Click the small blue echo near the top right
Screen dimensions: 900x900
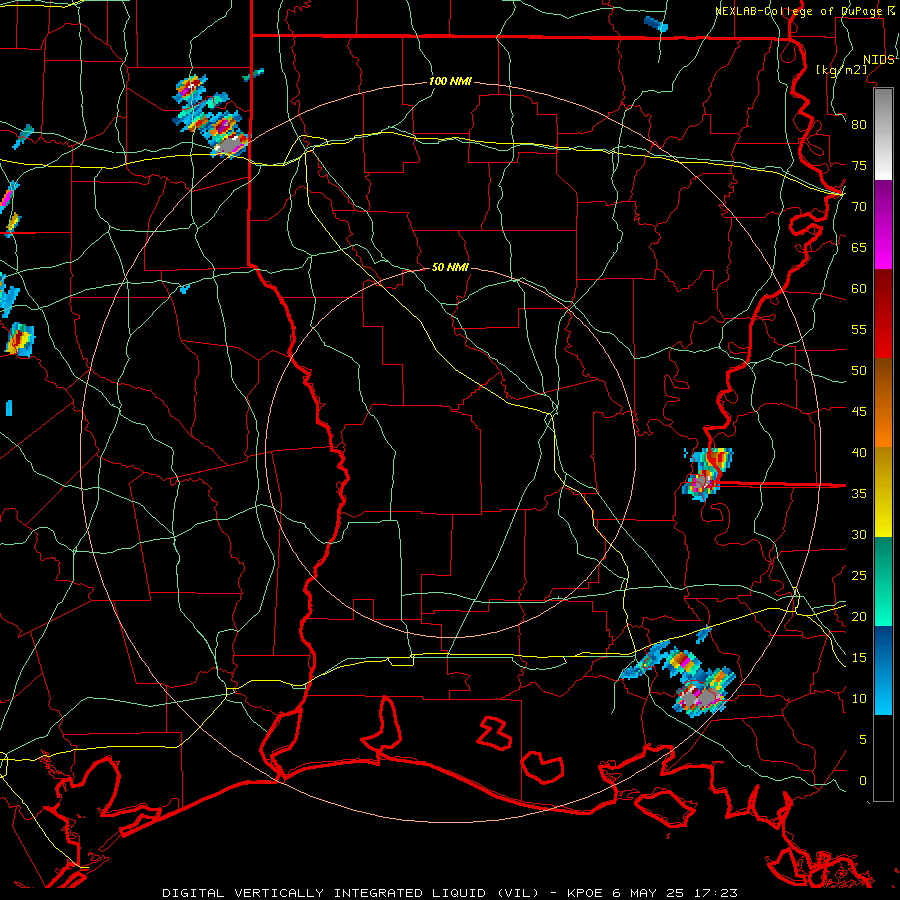[655, 24]
